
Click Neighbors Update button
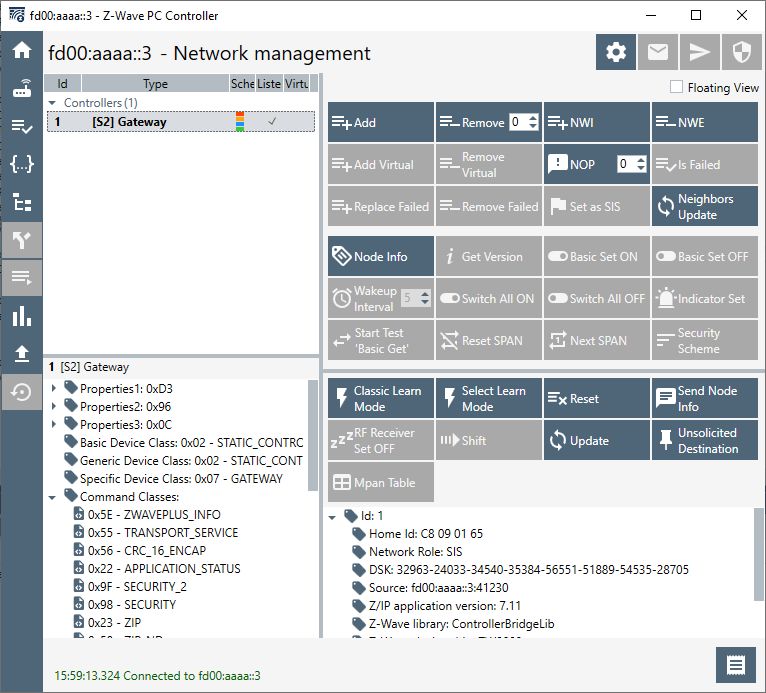click(704, 206)
